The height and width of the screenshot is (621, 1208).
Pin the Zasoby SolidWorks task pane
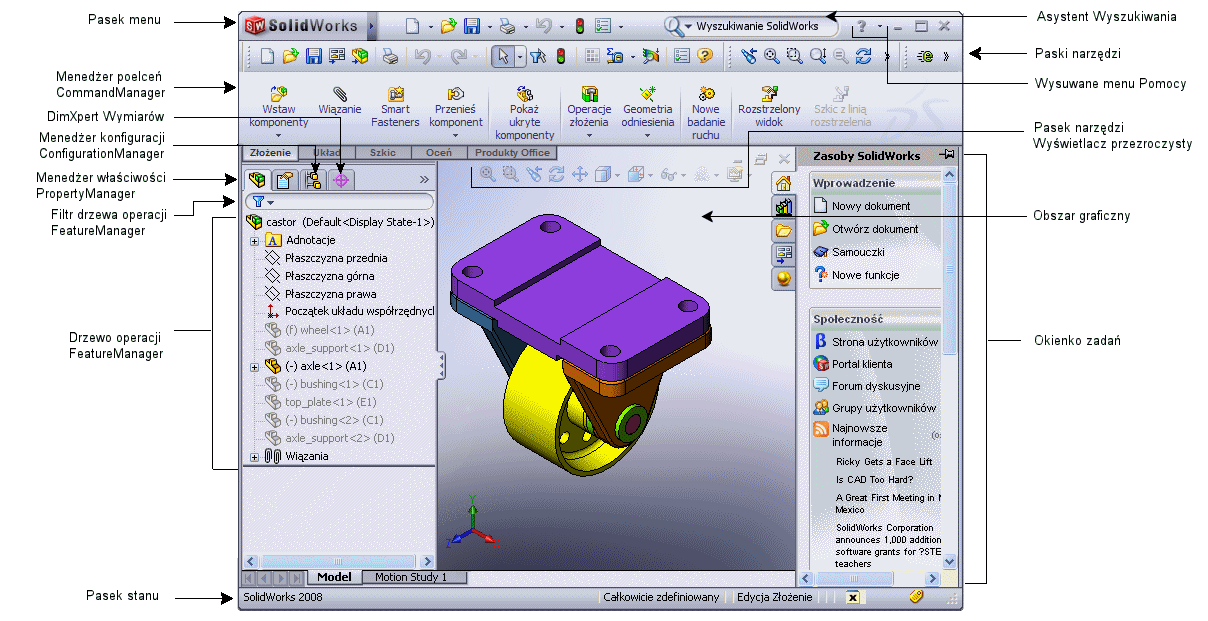[x=946, y=155]
